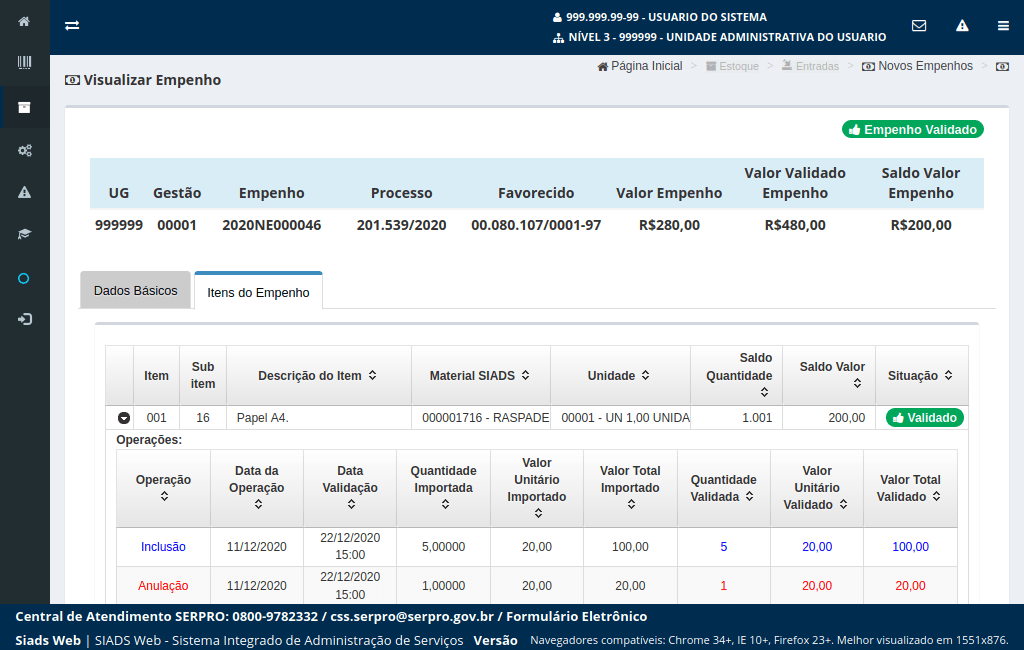Click processo value 201.539/2020
Viewport: 1024px width, 650px height.
(402, 225)
